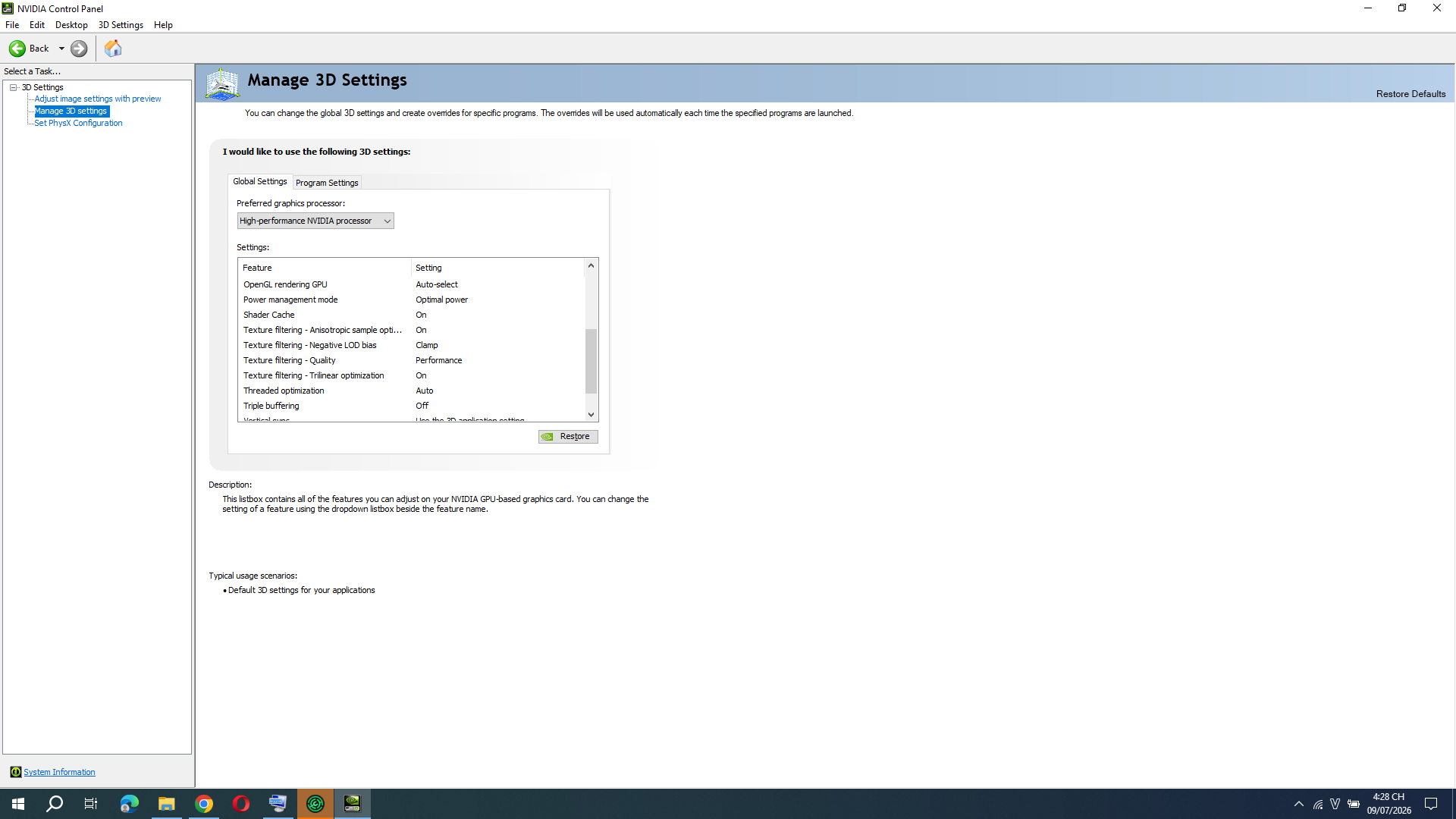1456x819 pixels.
Task: Click the On value for Shader Cache
Action: (x=421, y=315)
